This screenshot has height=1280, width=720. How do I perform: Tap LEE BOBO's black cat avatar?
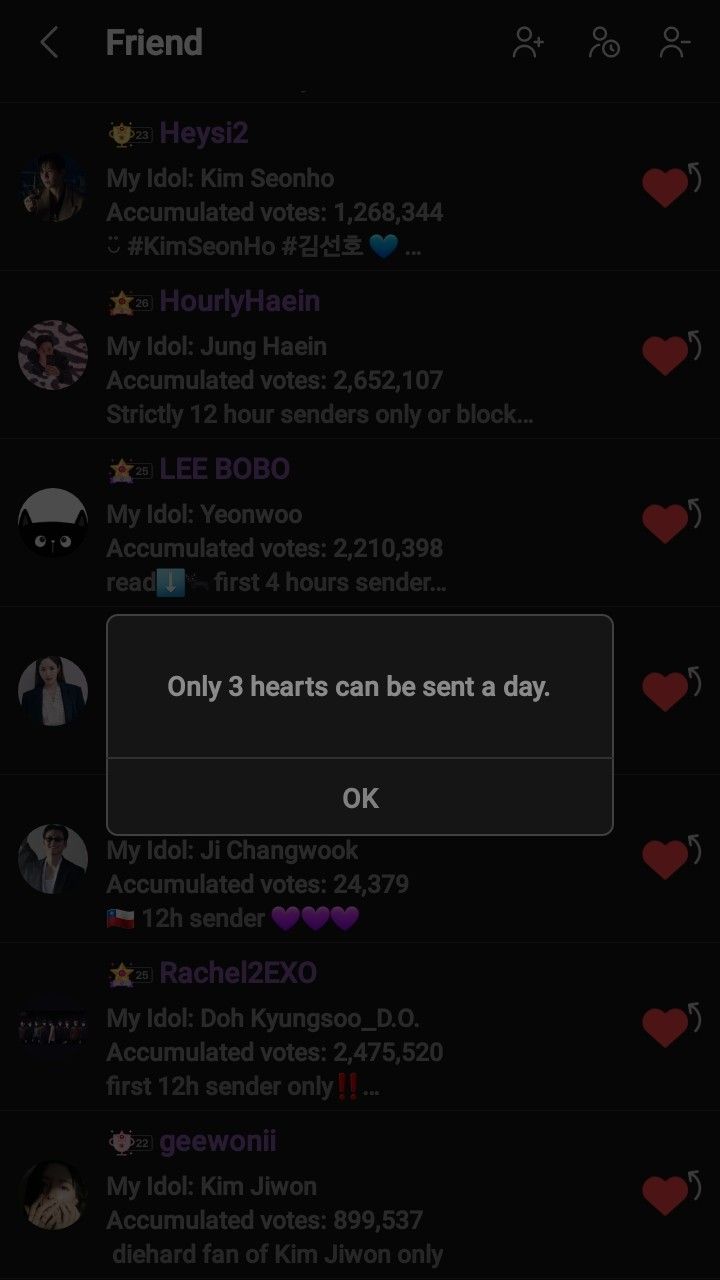point(53,523)
